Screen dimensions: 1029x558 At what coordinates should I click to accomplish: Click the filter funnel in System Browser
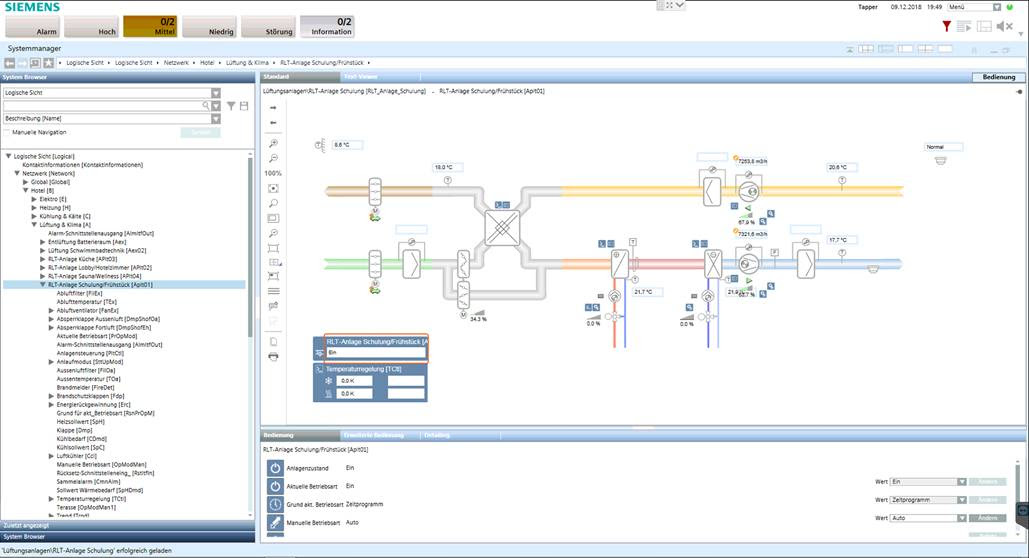[x=230, y=106]
